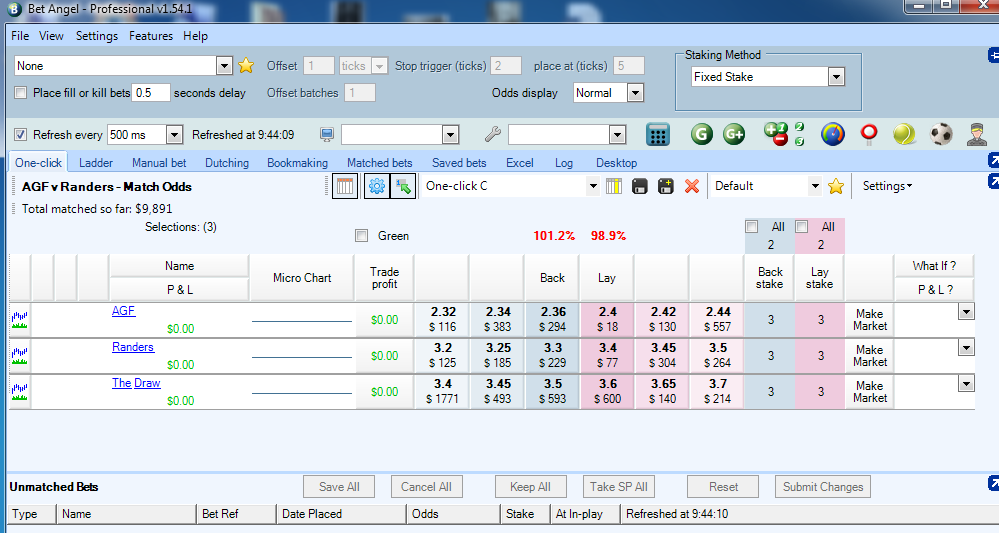Tick the All checkbox above Back stake
Viewport: 999px width, 533px height.
tap(752, 227)
